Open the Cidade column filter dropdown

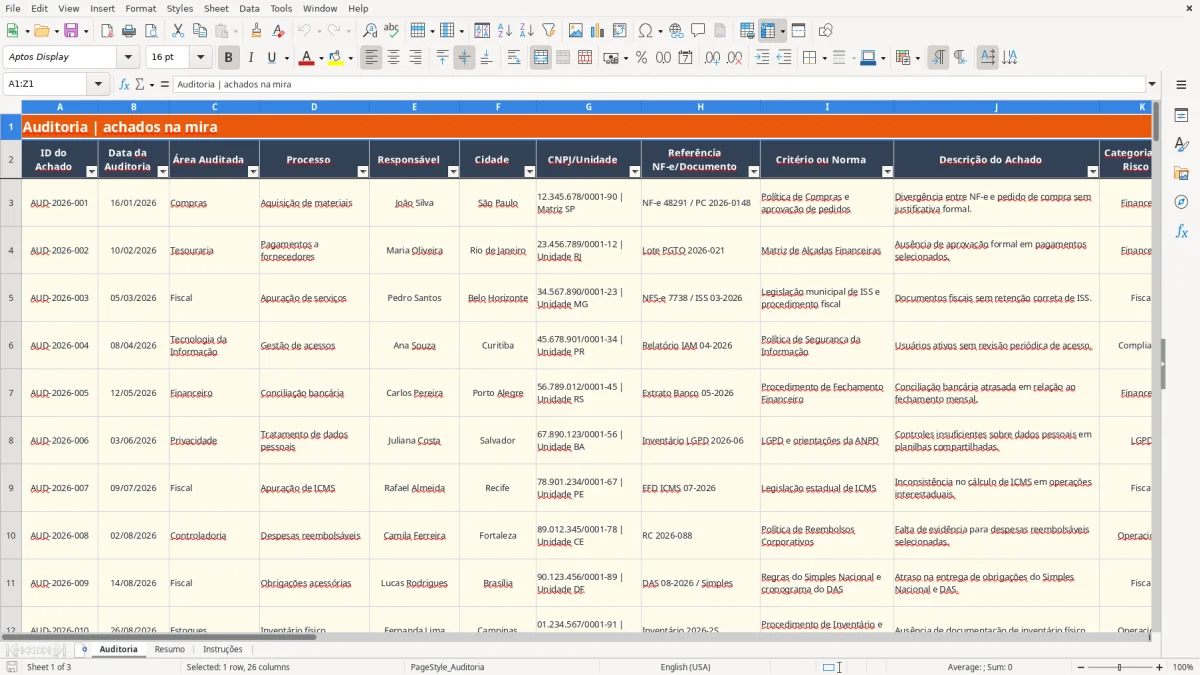[x=529, y=172]
